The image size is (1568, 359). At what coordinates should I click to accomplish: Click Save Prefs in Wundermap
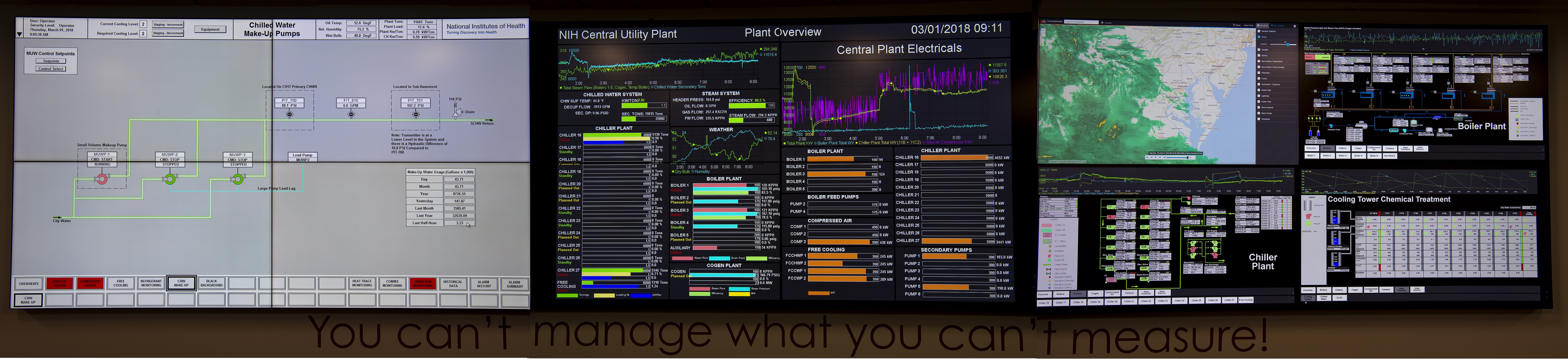(x=1249, y=25)
